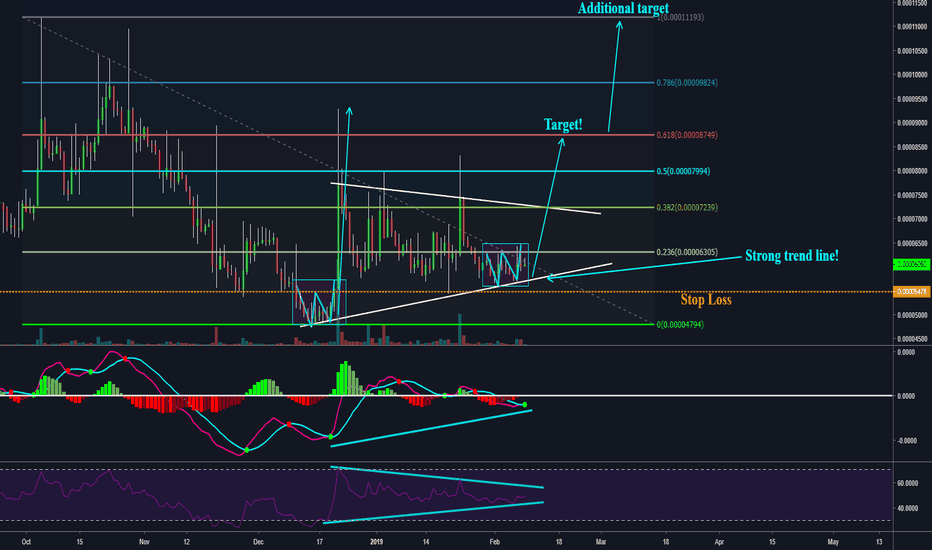Click 0.00007500 on the price axis
The height and width of the screenshot is (550, 932).
[x=912, y=195]
